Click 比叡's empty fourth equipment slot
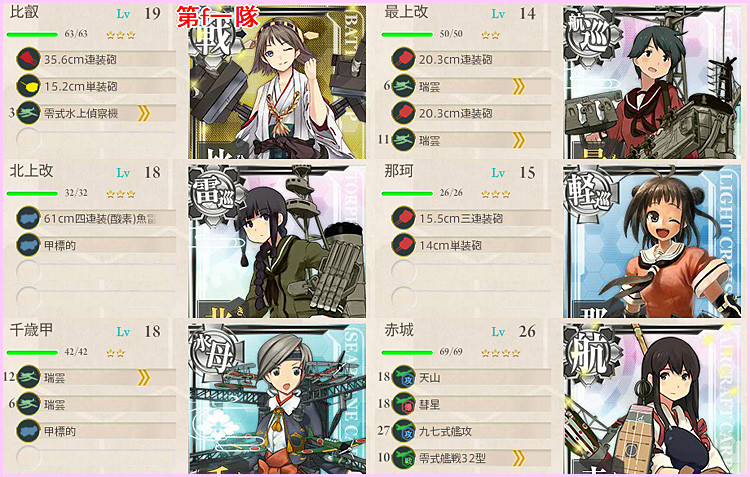This screenshot has width=750, height=477. [96, 140]
